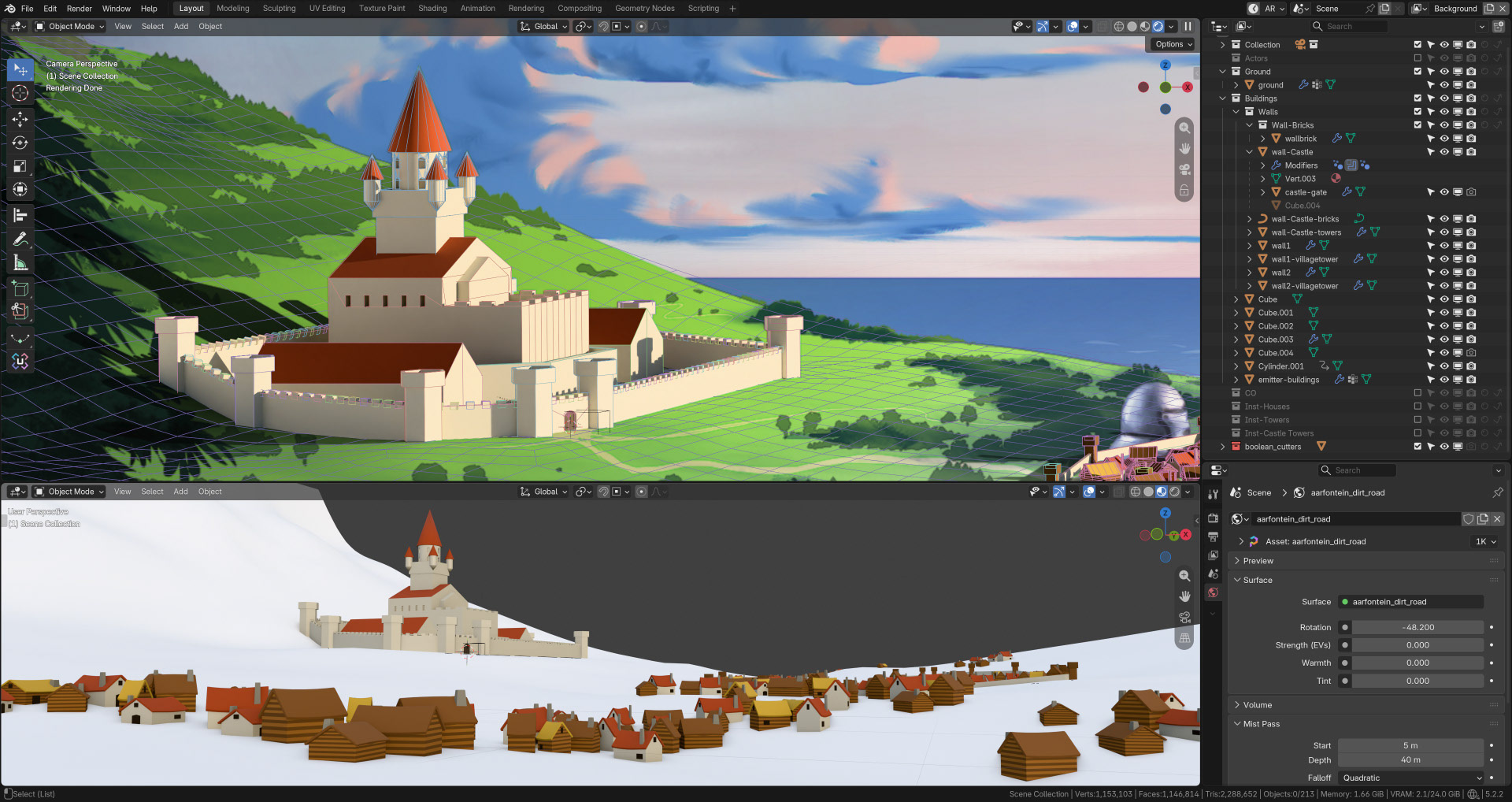Click the Options button in the top viewport
This screenshot has width=1512, height=802.
click(x=1173, y=44)
